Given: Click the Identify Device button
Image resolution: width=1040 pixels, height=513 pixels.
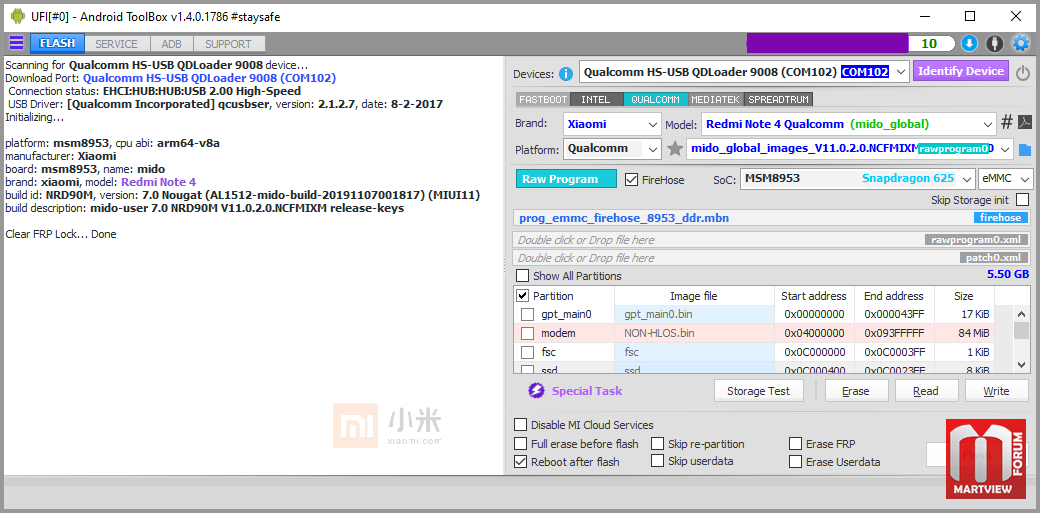Looking at the screenshot, I should 961,72.
